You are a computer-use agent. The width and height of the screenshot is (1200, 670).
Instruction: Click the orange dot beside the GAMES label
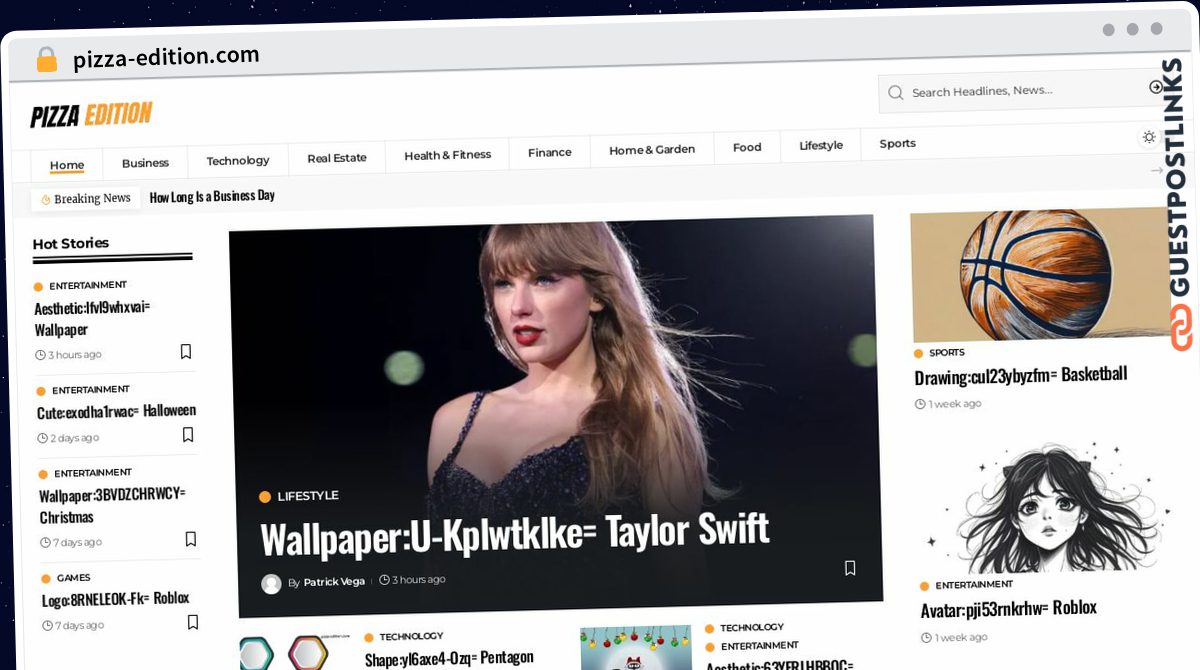(x=46, y=578)
